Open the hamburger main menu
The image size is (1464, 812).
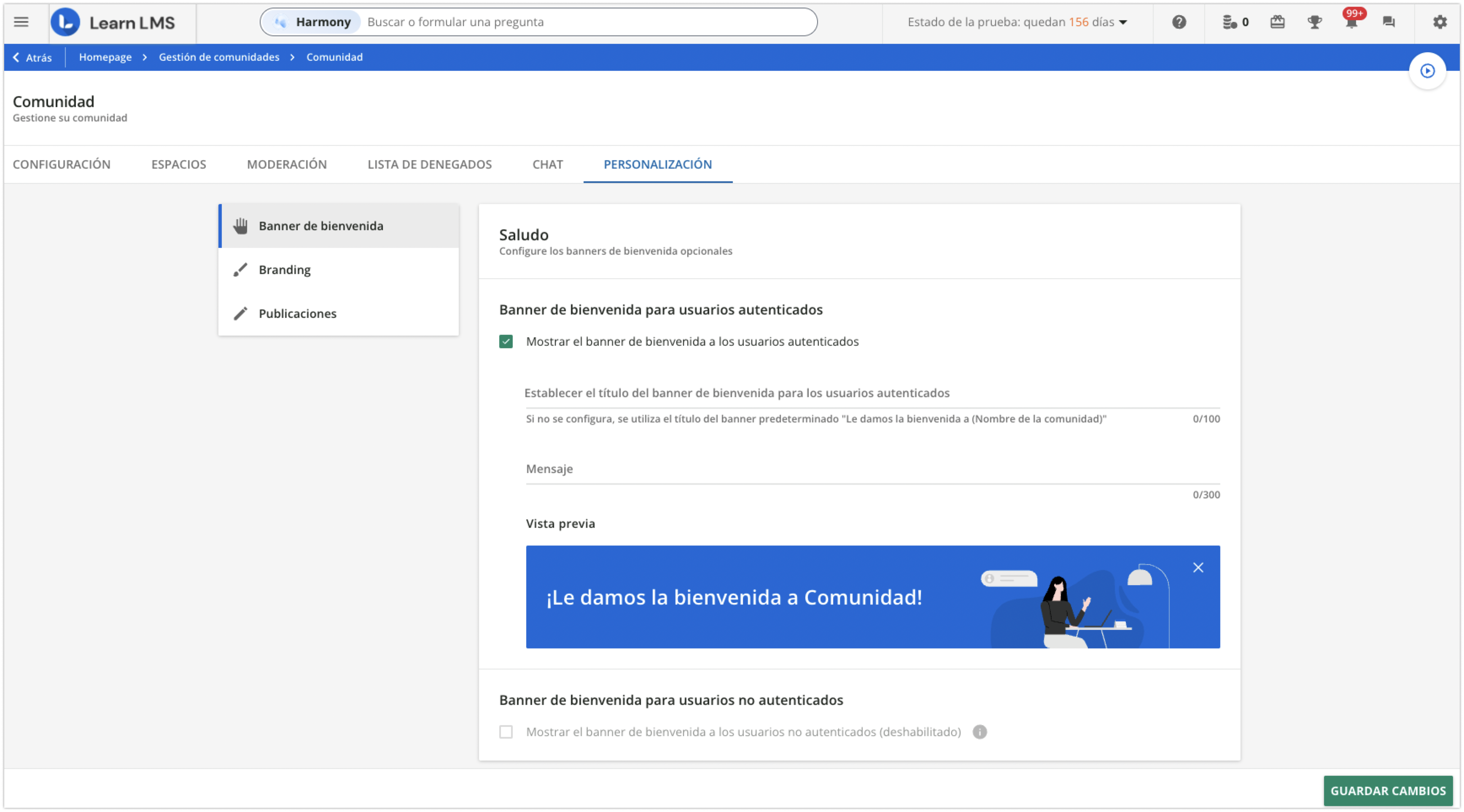[x=21, y=22]
